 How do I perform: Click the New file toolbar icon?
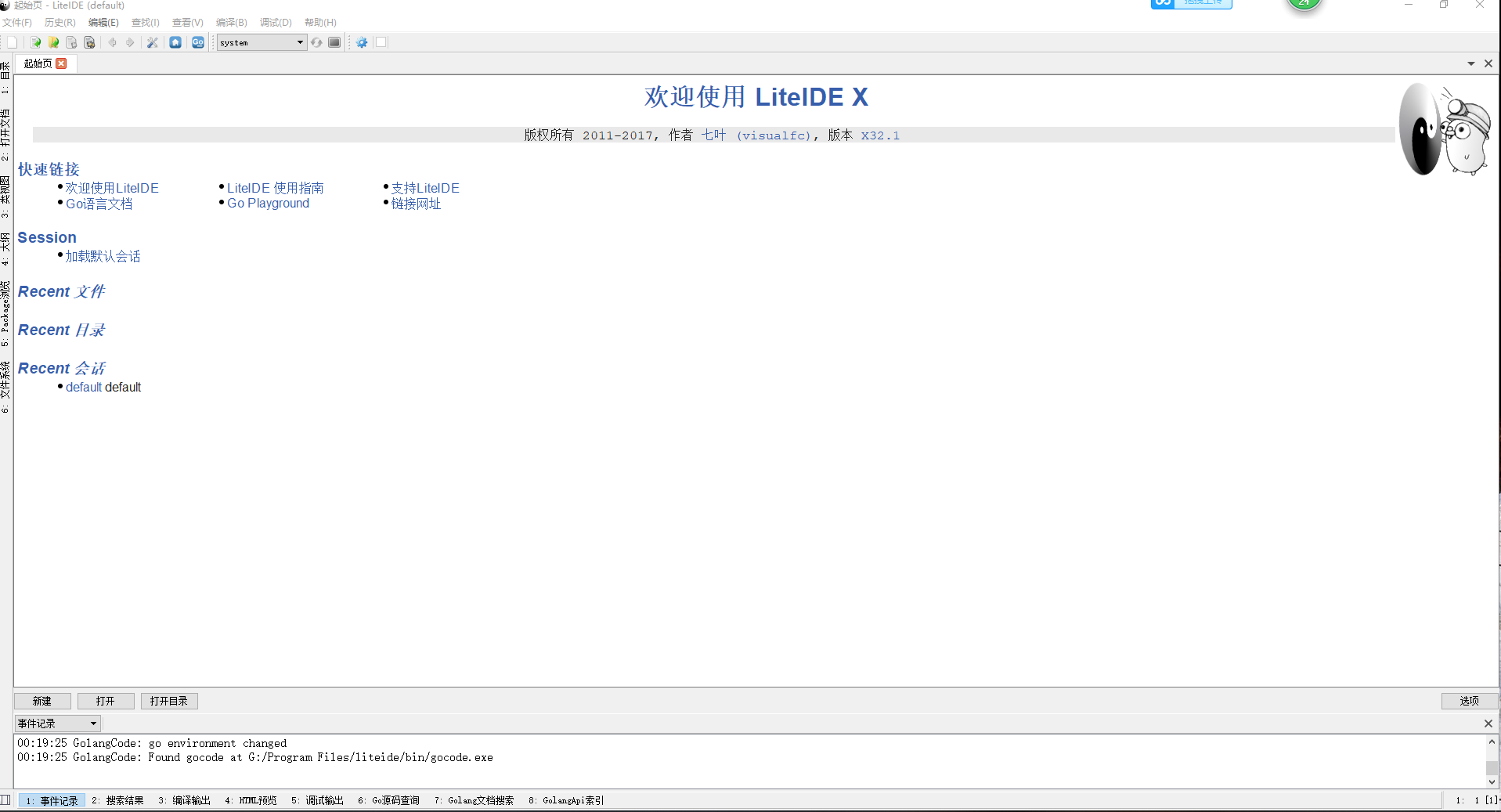pos(12,42)
